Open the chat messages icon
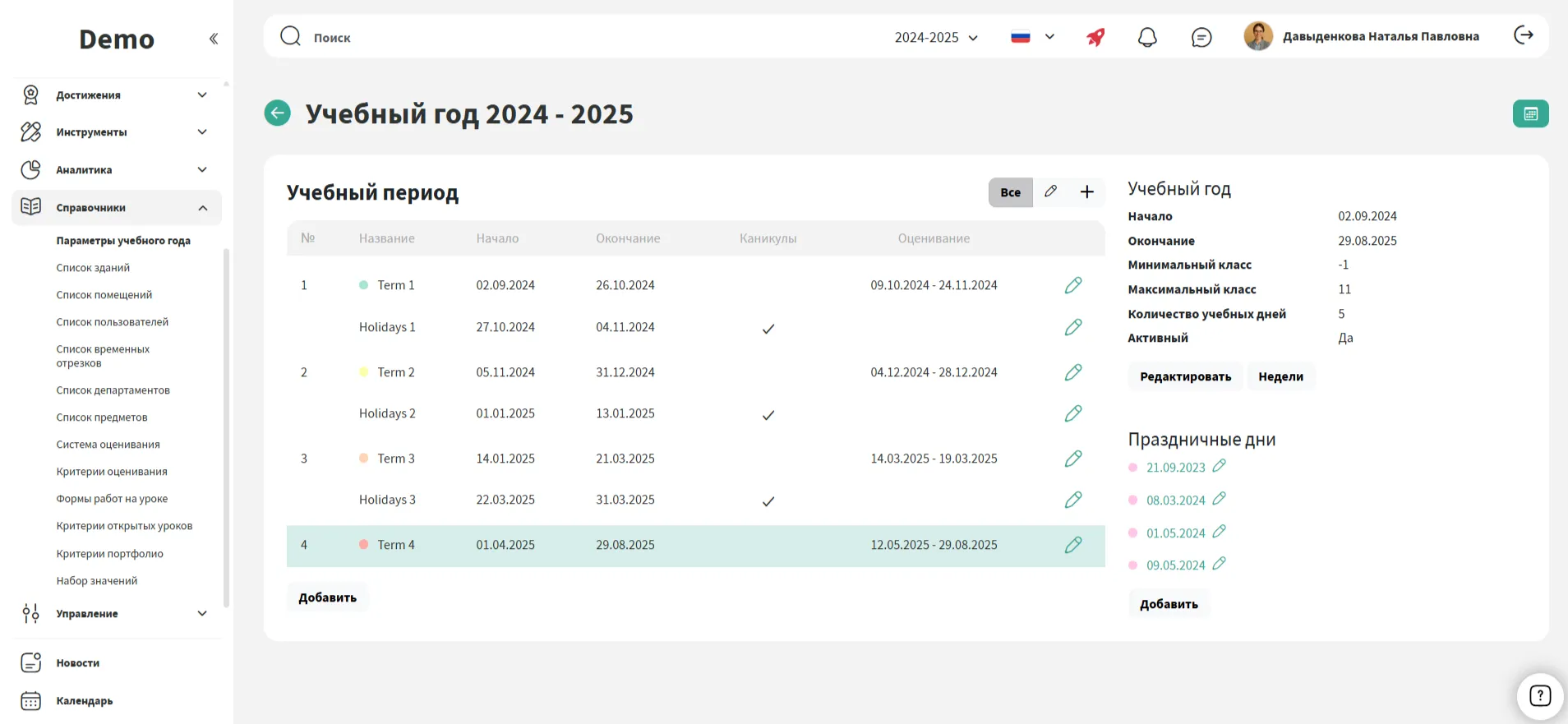Screen dimensions: 1568x724 point(1201,37)
